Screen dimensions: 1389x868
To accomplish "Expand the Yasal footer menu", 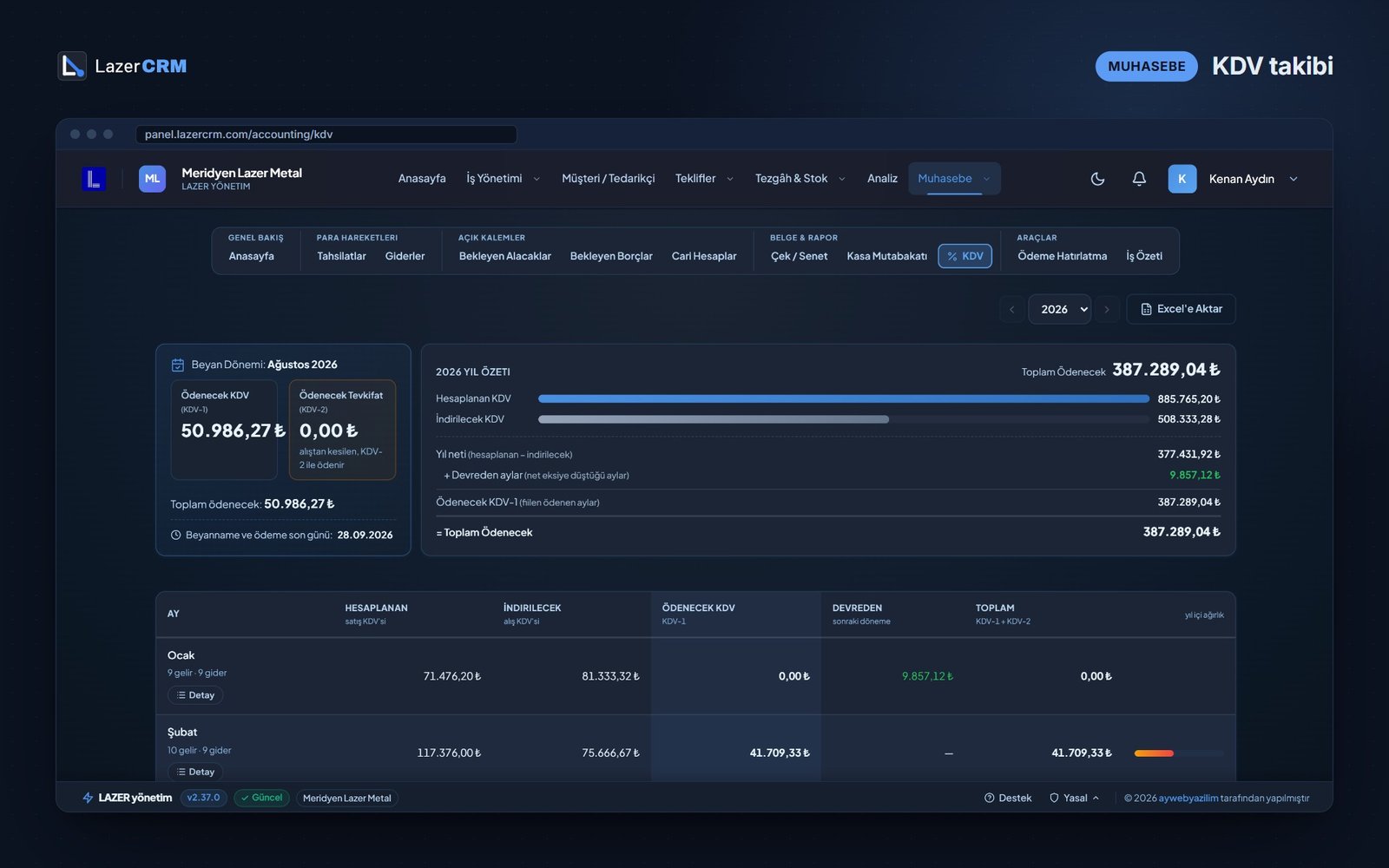I will coord(1075,798).
